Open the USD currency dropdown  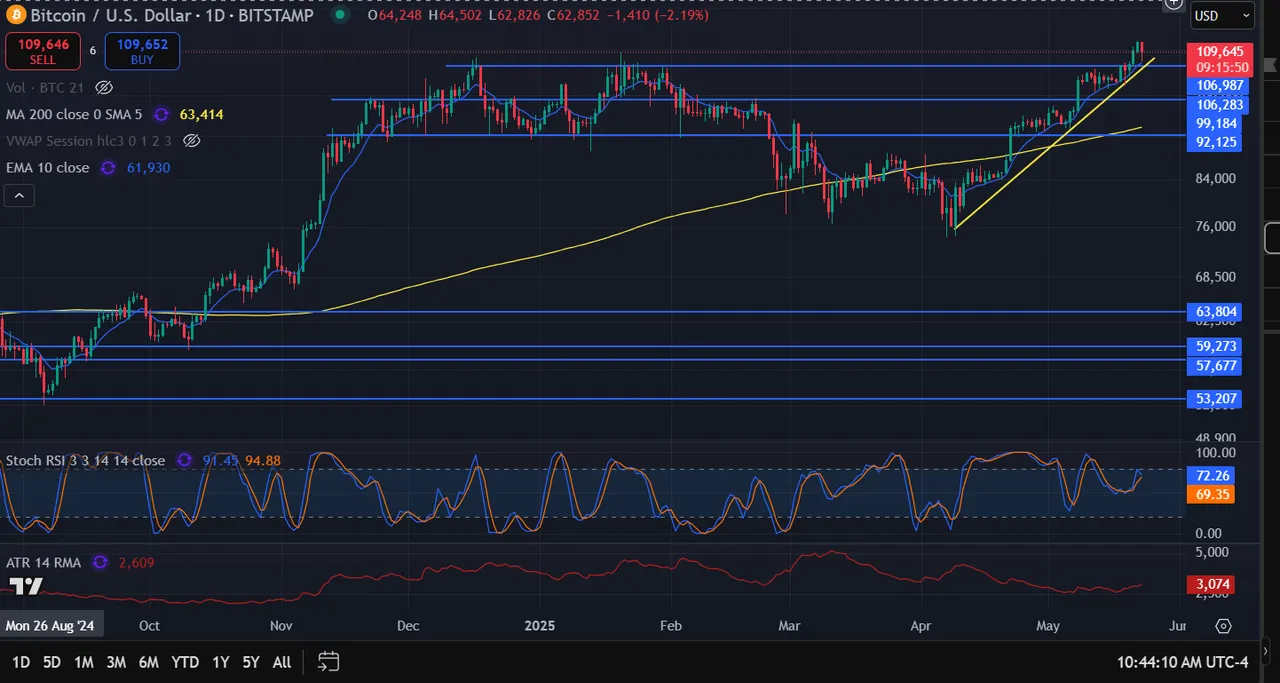1223,16
